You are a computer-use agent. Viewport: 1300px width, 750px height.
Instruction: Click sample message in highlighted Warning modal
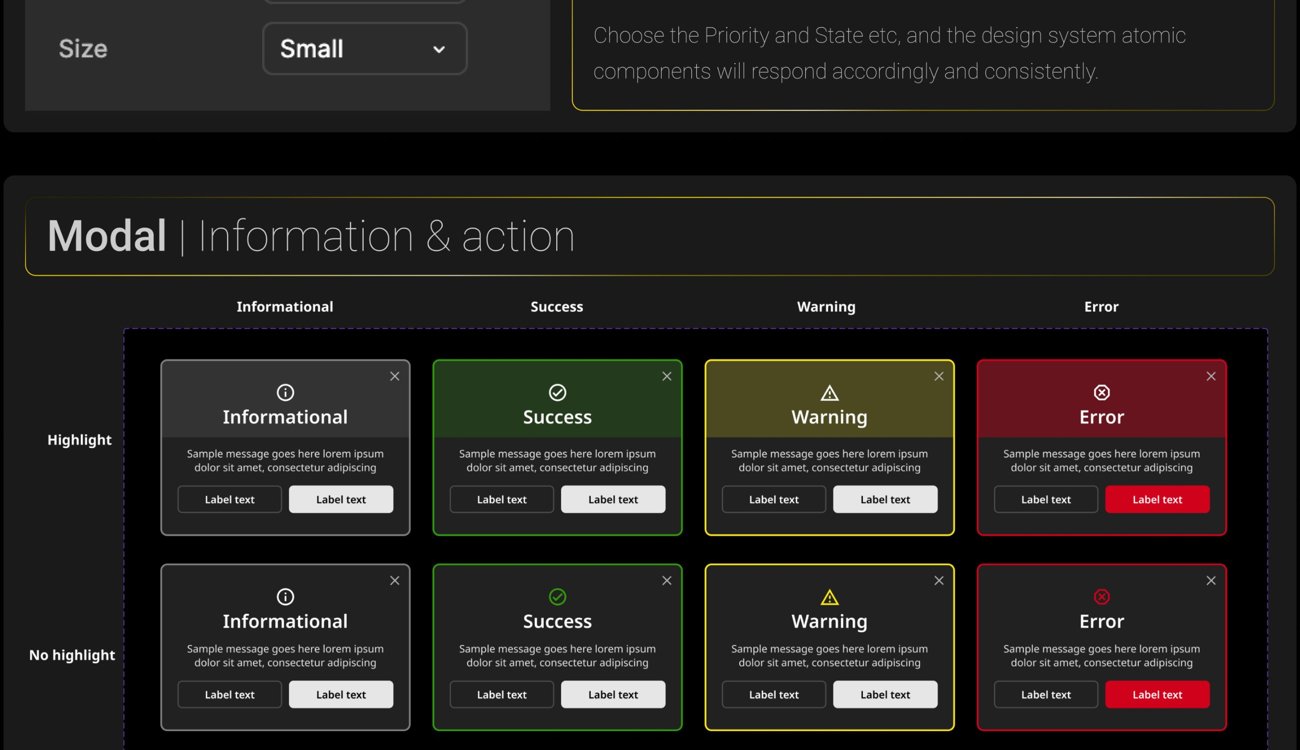[x=829, y=460]
